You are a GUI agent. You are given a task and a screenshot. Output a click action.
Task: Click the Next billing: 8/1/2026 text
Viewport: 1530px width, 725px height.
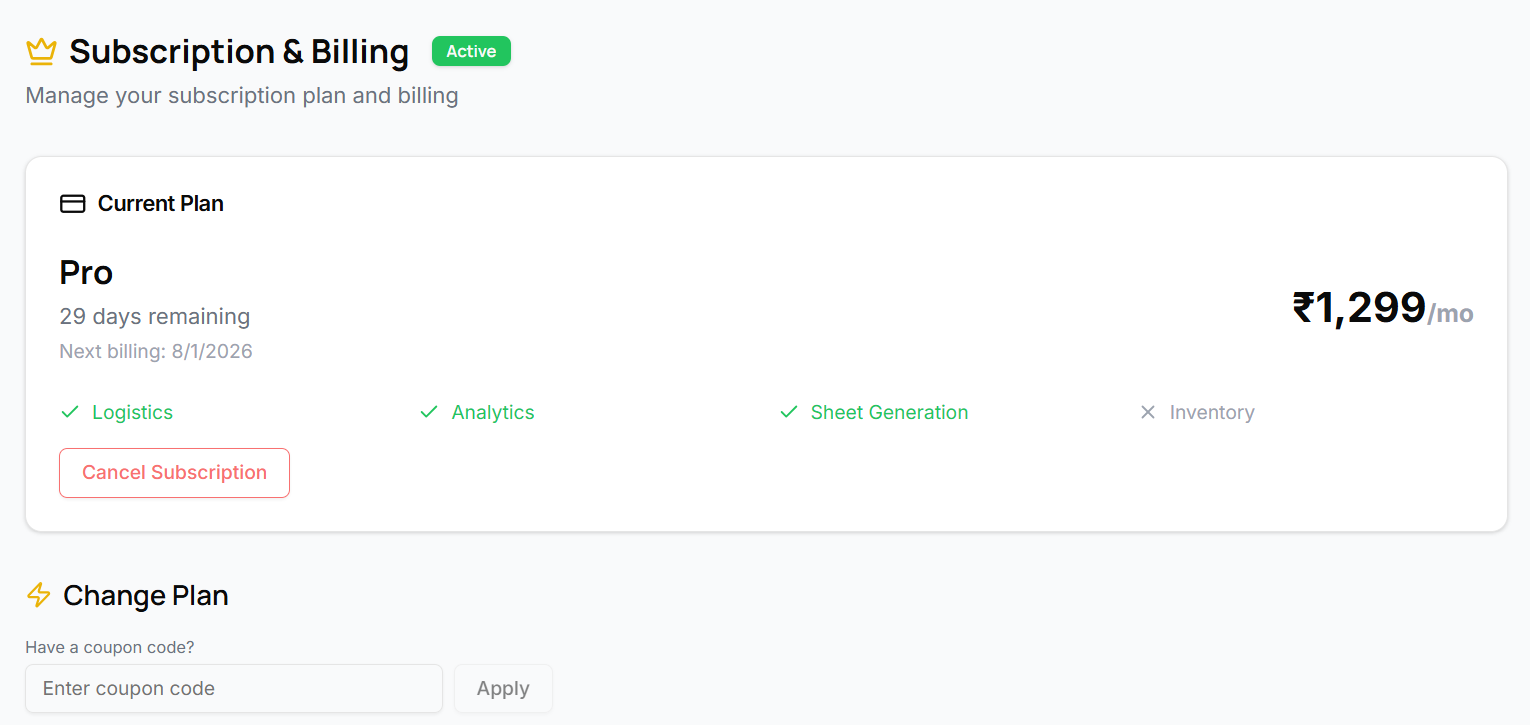[x=156, y=351]
